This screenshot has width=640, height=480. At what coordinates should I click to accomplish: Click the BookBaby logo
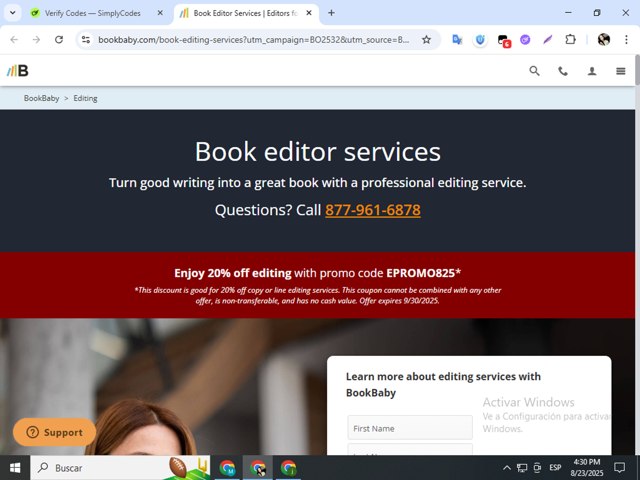pos(18,71)
